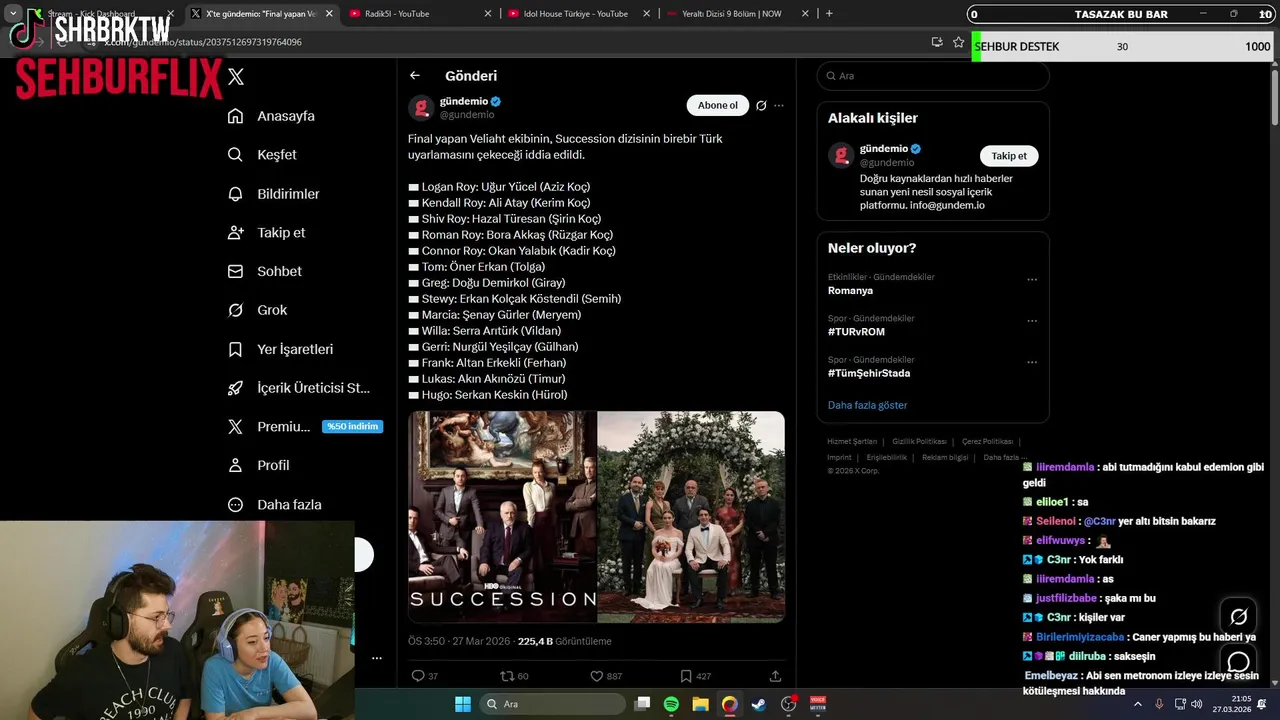1280x720 pixels.
Task: Click floating chat messages button
Action: [1239, 662]
